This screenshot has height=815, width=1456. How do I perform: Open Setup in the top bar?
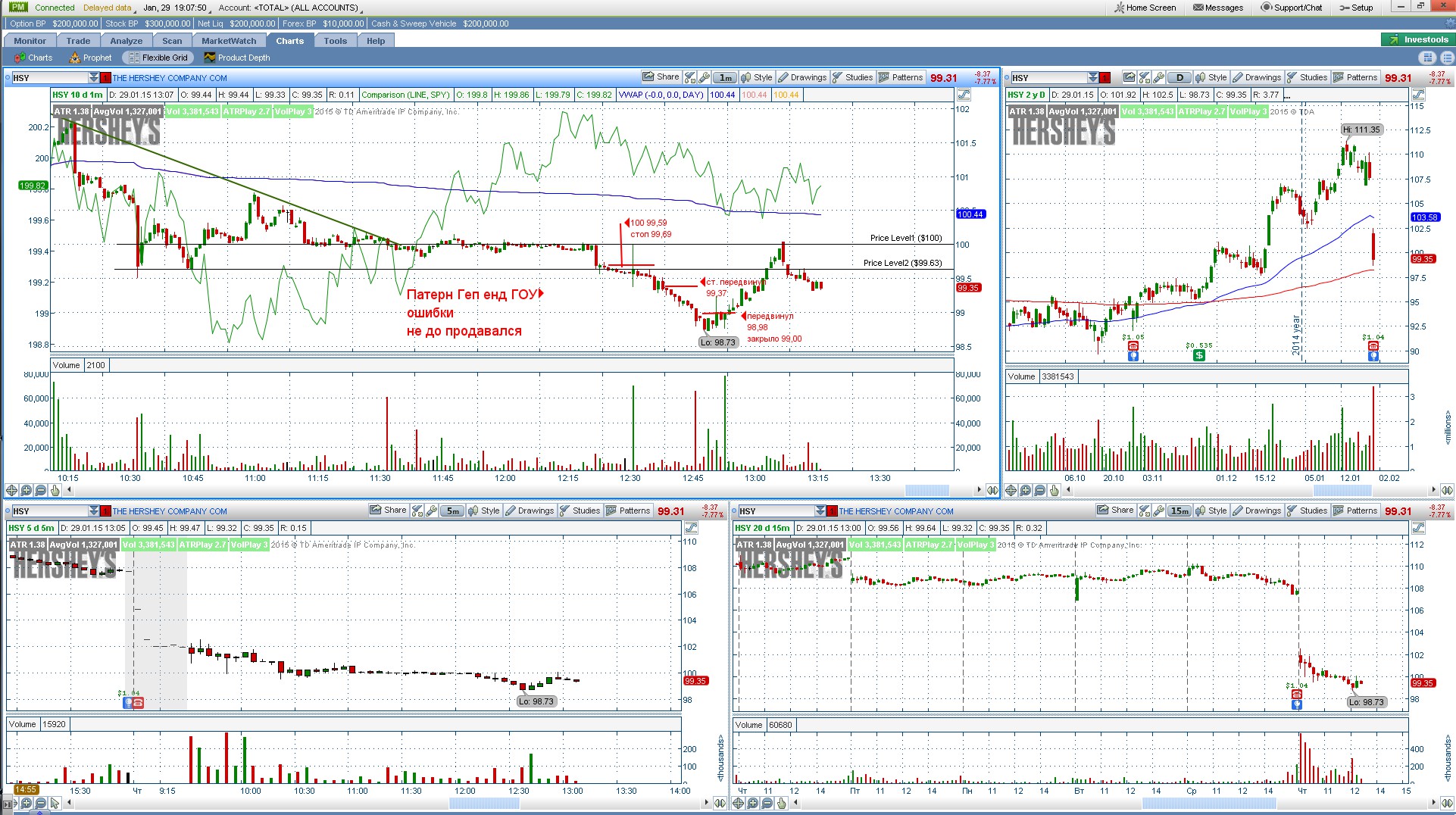coord(1356,8)
